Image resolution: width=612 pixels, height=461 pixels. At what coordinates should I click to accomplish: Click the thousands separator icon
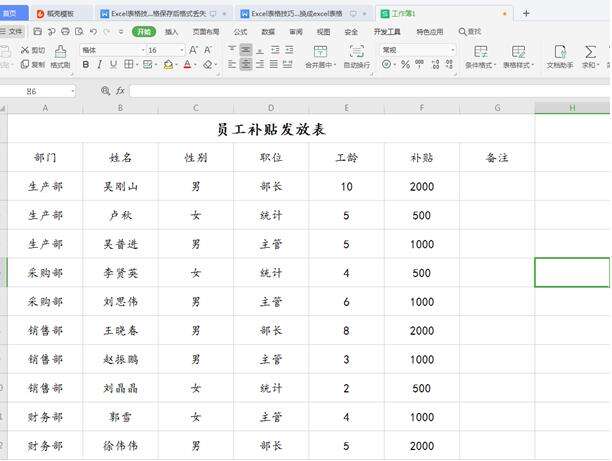pyautogui.click(x=420, y=64)
